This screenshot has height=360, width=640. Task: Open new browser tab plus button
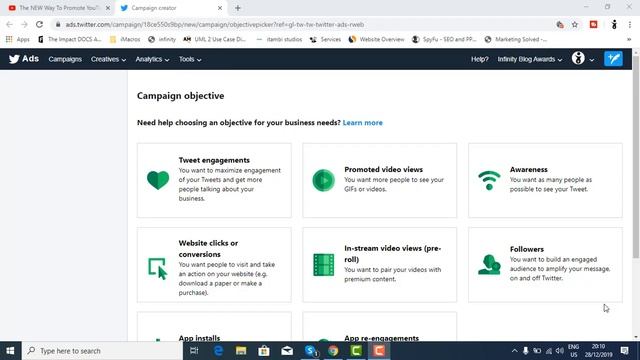(238, 8)
